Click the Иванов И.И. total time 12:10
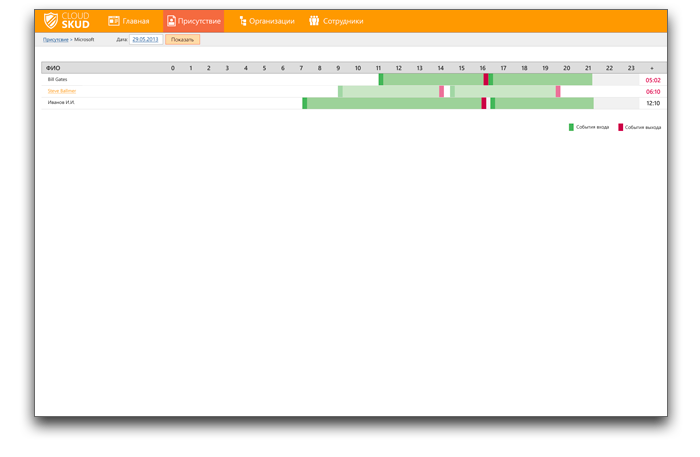 (x=652, y=103)
